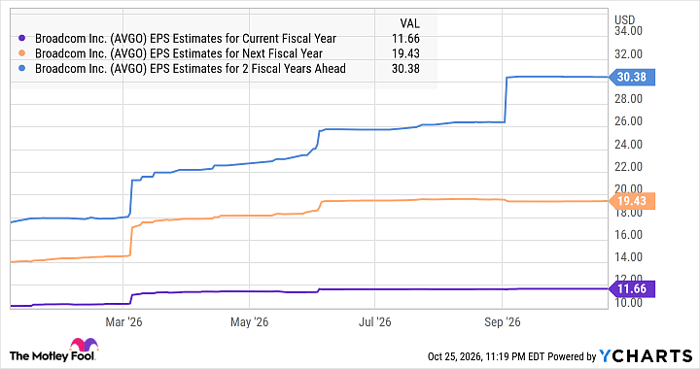The height and width of the screenshot is (369, 700).
Task: Click the purple 11.66 end-value flag
Action: 632,289
